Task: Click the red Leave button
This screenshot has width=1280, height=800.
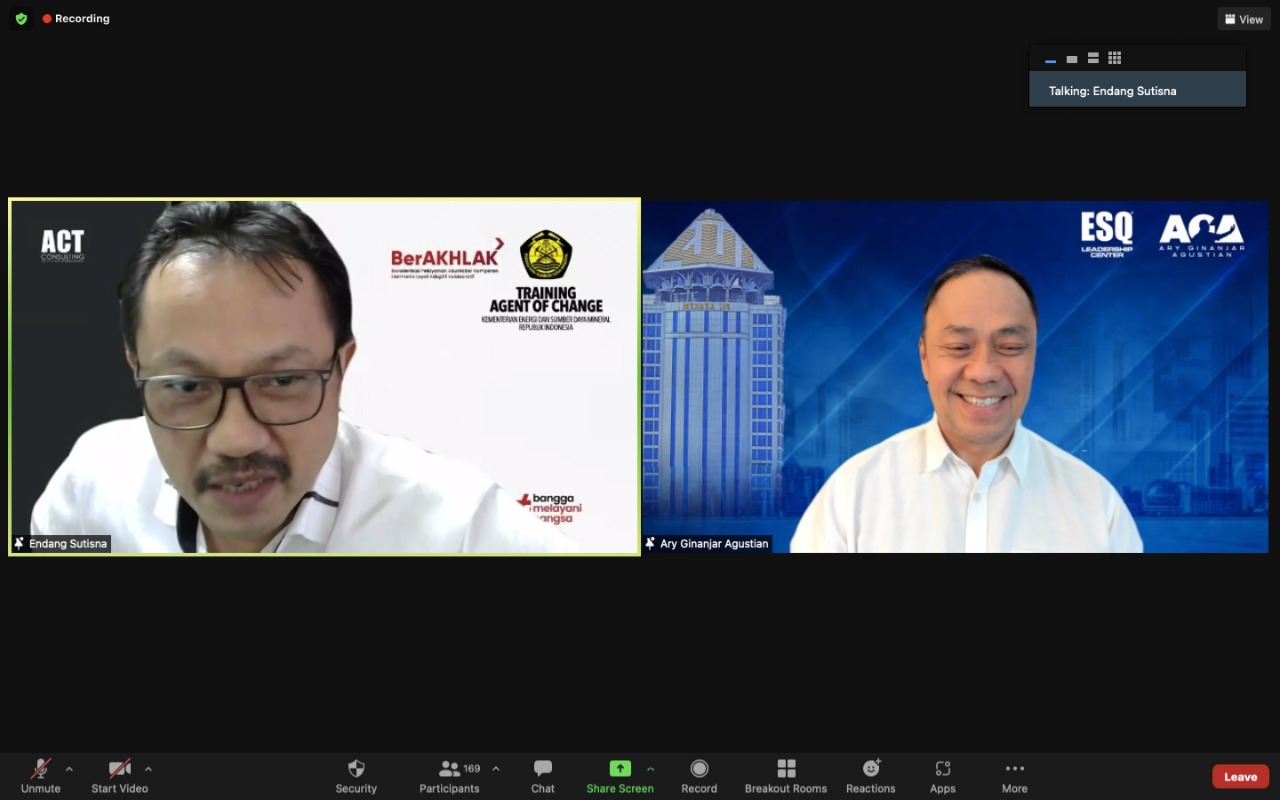Action: coord(1240,777)
